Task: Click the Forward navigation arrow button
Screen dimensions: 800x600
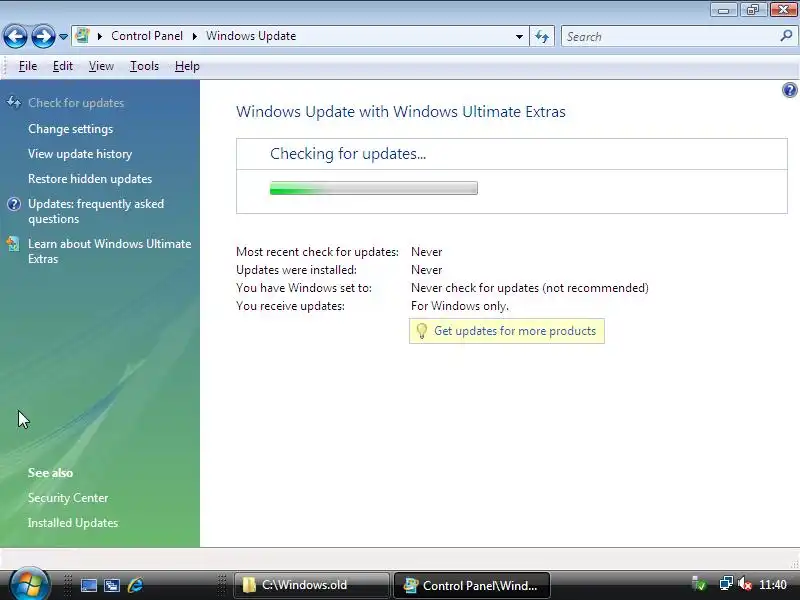Action: point(43,37)
